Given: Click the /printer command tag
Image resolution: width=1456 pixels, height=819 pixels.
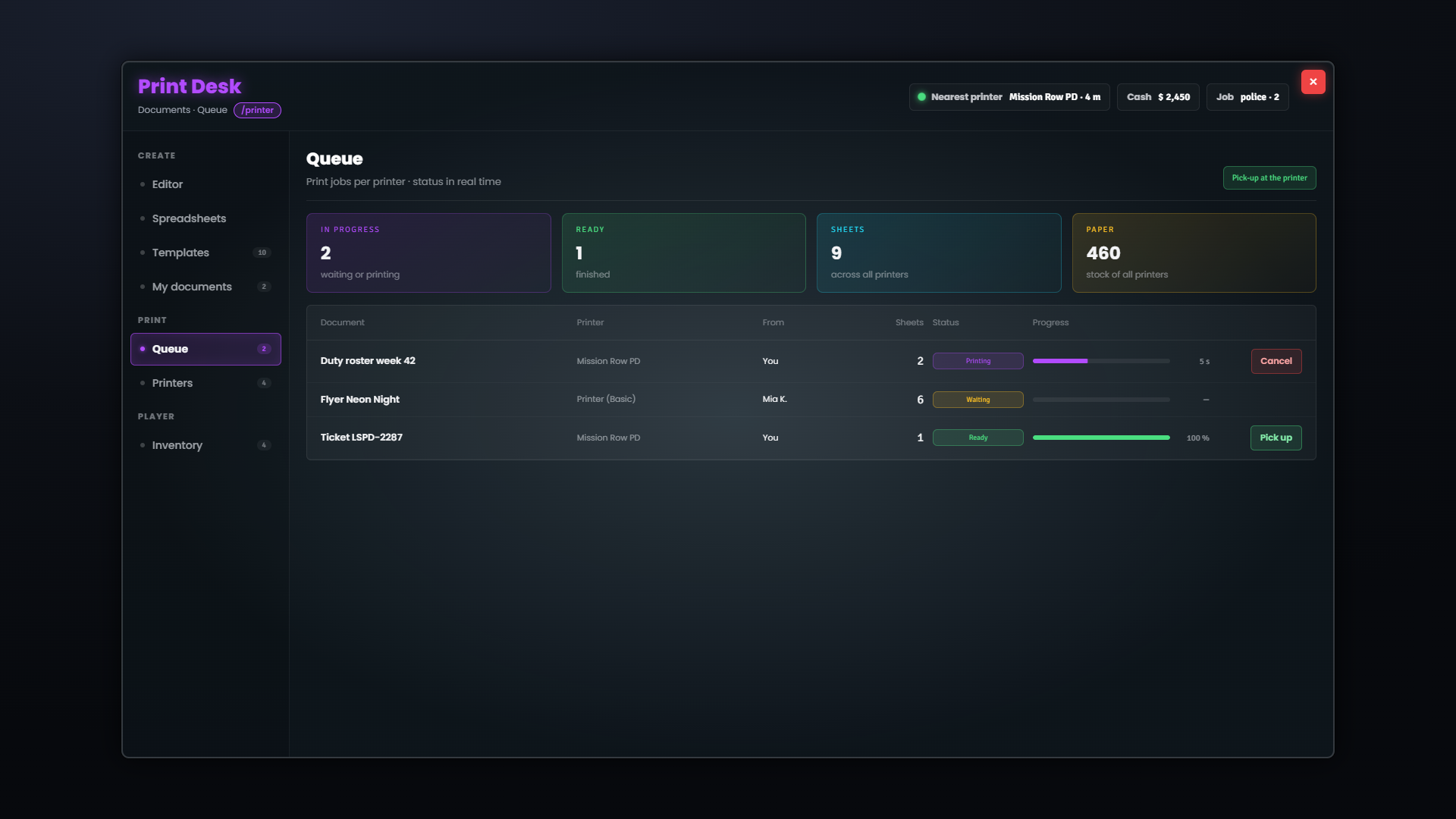Looking at the screenshot, I should click(x=257, y=110).
